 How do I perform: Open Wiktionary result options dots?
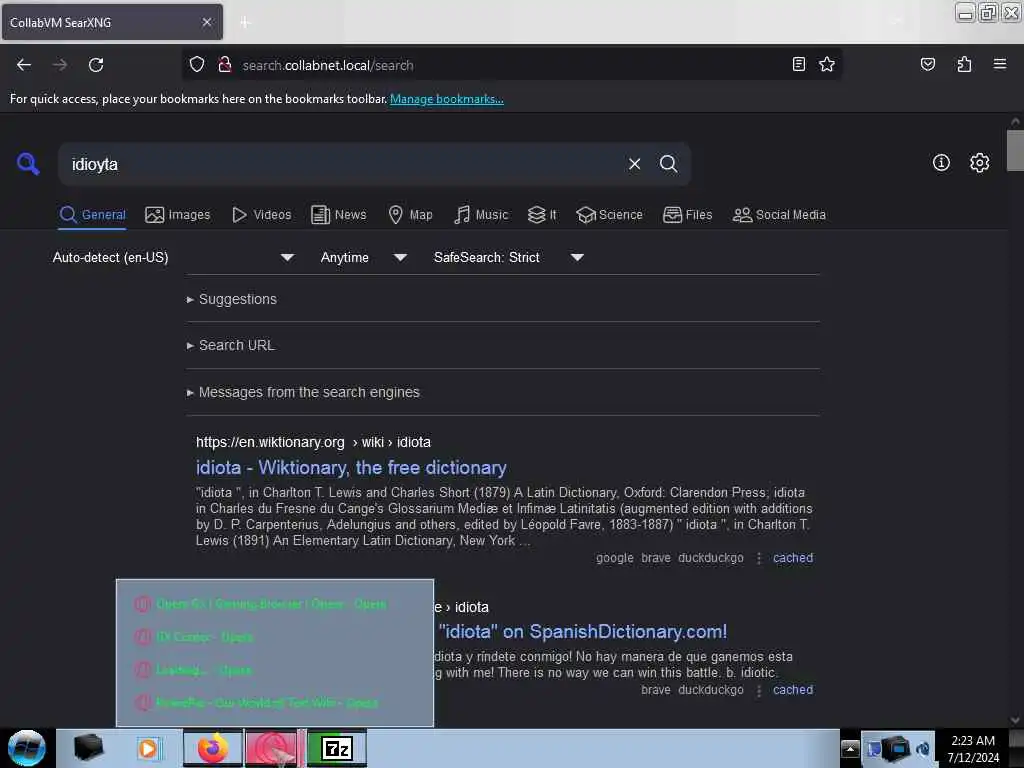coord(758,558)
